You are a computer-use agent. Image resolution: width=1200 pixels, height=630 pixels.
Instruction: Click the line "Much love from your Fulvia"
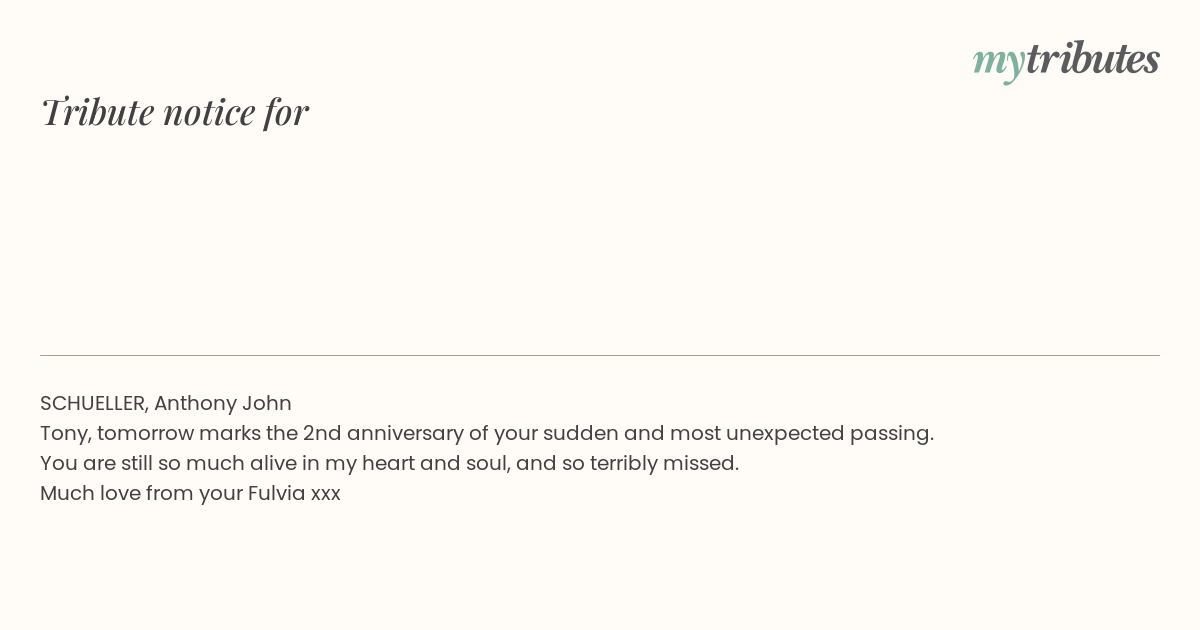pyautogui.click(x=190, y=493)
